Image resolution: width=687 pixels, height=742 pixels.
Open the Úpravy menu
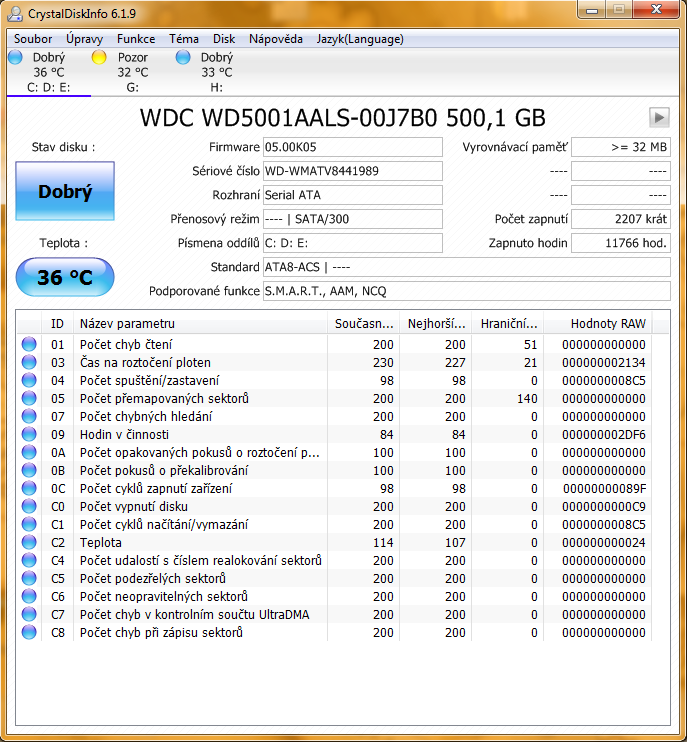coord(84,39)
